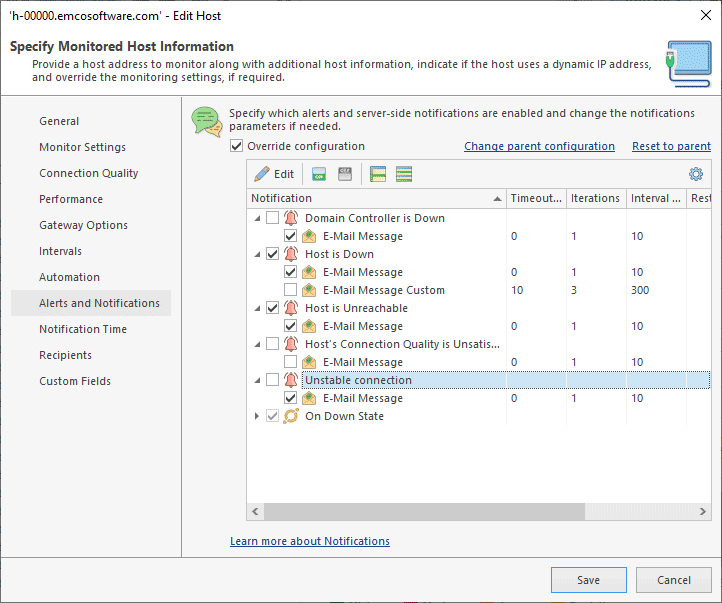Check the E-Mail Message Custom checkbox
722x603 pixels.
tap(290, 290)
